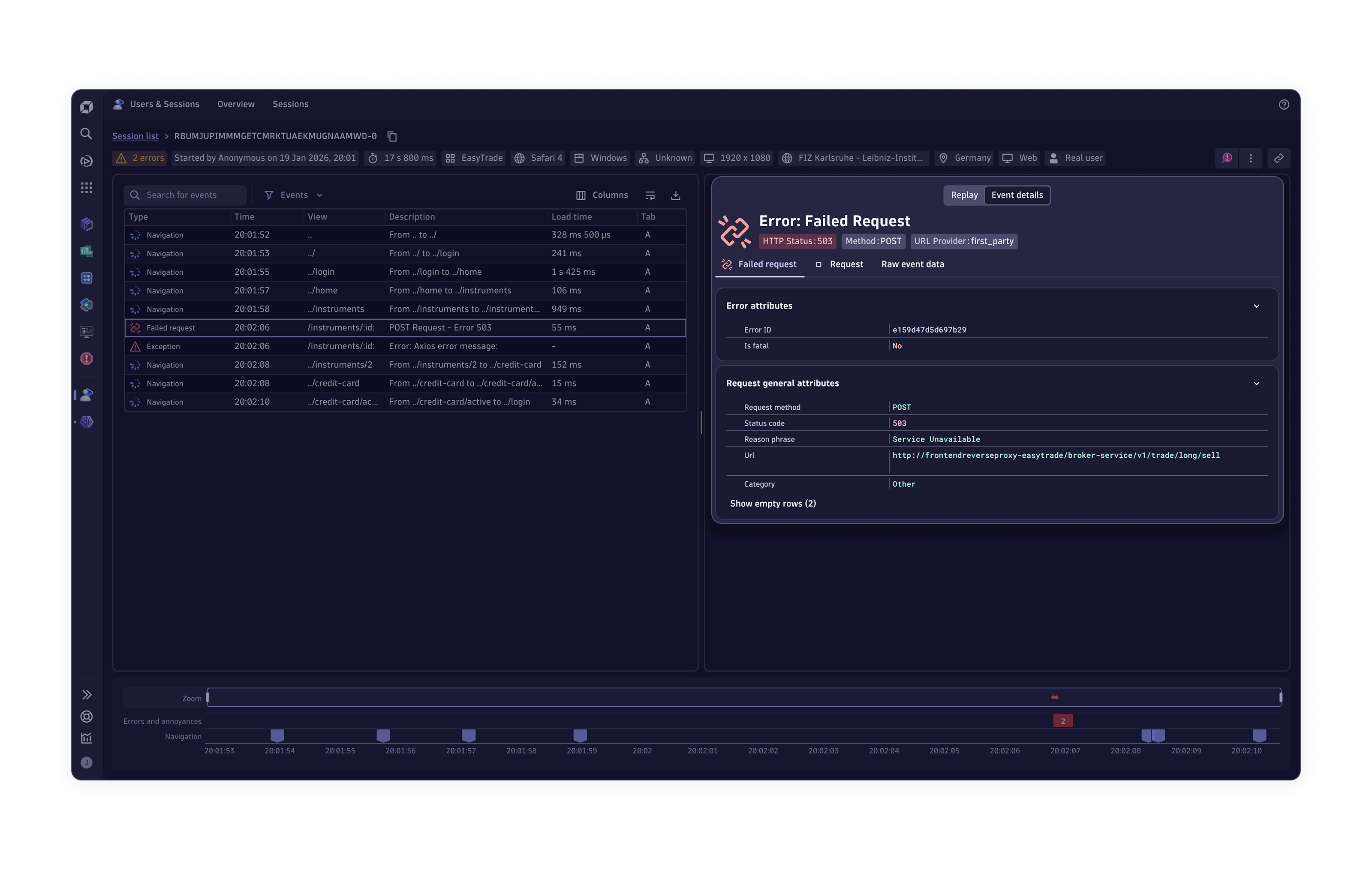Open the three-dot more options menu

point(1251,158)
